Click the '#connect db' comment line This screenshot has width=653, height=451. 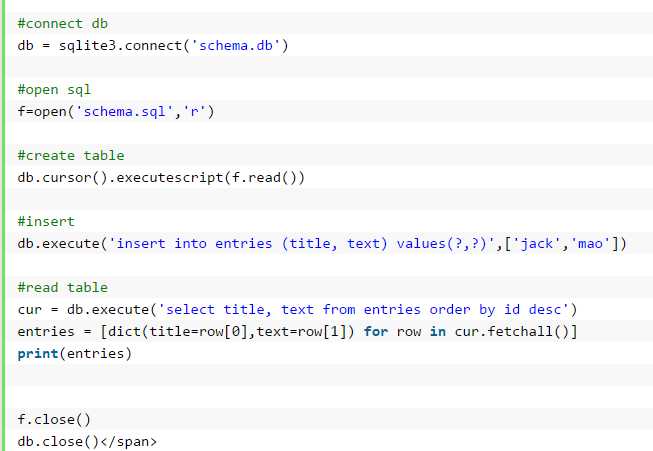62,24
